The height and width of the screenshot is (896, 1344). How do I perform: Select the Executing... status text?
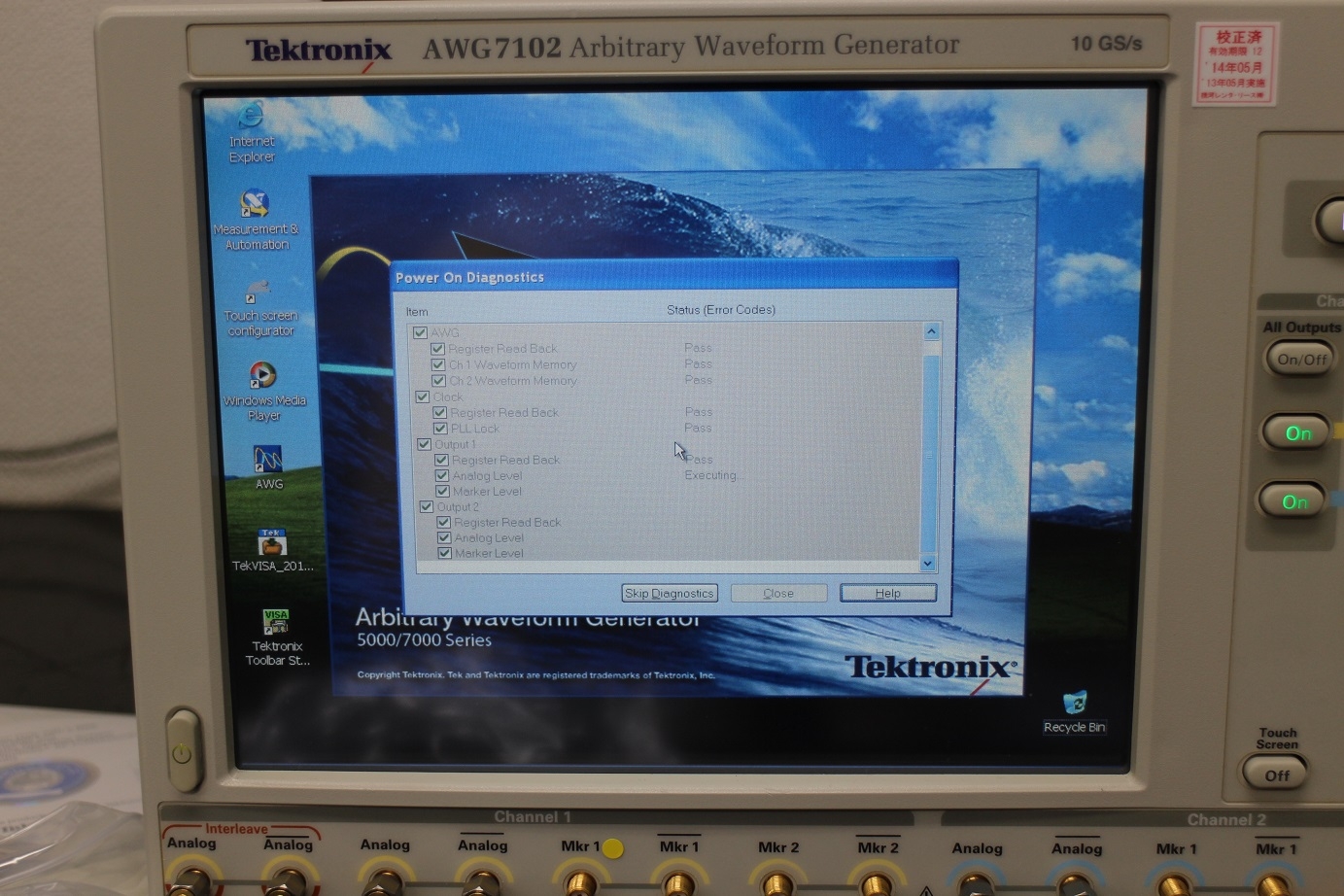[712, 475]
